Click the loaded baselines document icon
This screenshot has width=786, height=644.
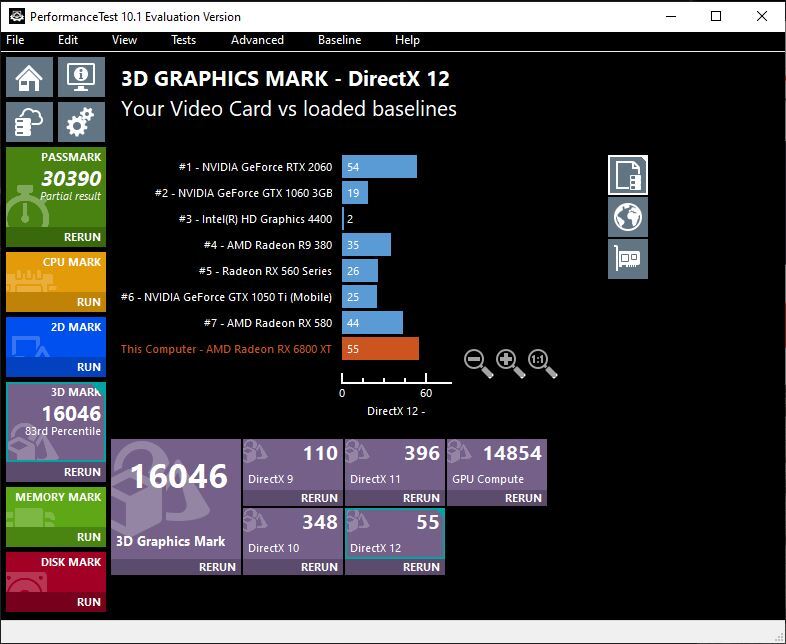pyautogui.click(x=628, y=175)
